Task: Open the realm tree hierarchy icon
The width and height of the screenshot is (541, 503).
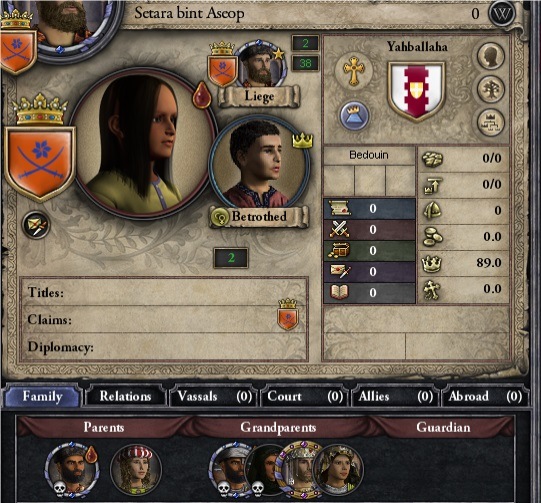Action: (491, 122)
